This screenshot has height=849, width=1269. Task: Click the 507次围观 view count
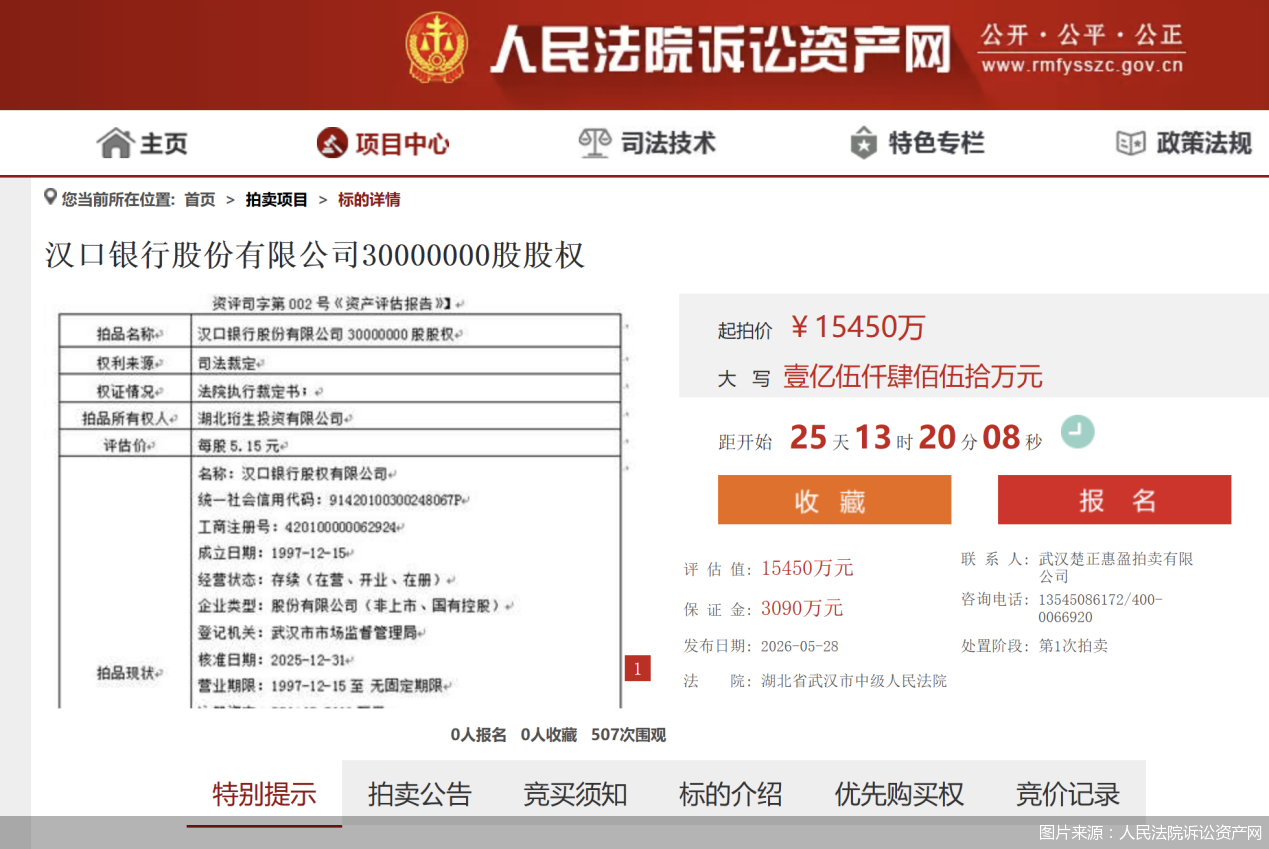628,735
